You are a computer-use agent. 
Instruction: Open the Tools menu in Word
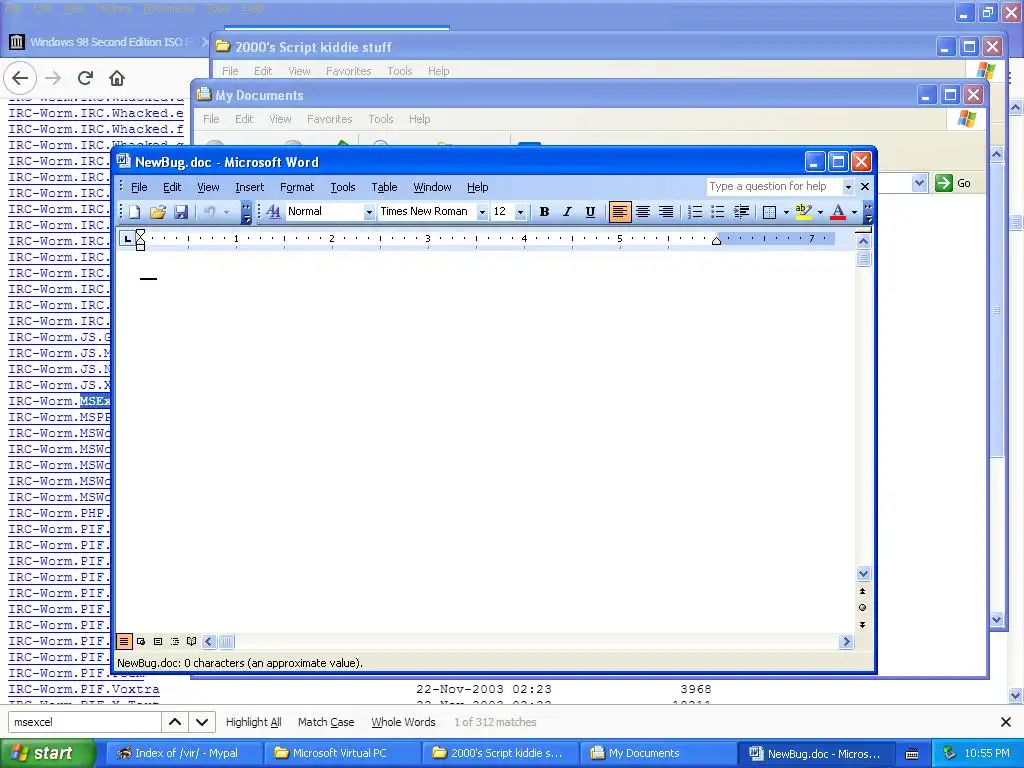343,187
